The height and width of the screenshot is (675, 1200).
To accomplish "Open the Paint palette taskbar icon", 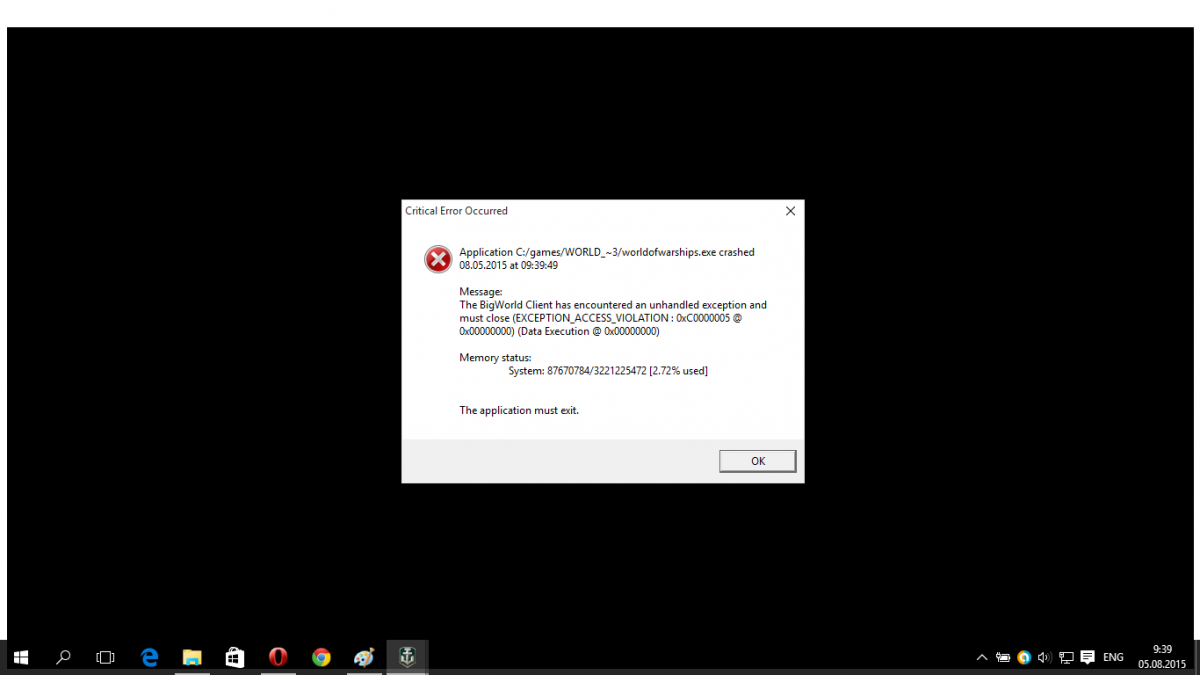I will tap(364, 657).
